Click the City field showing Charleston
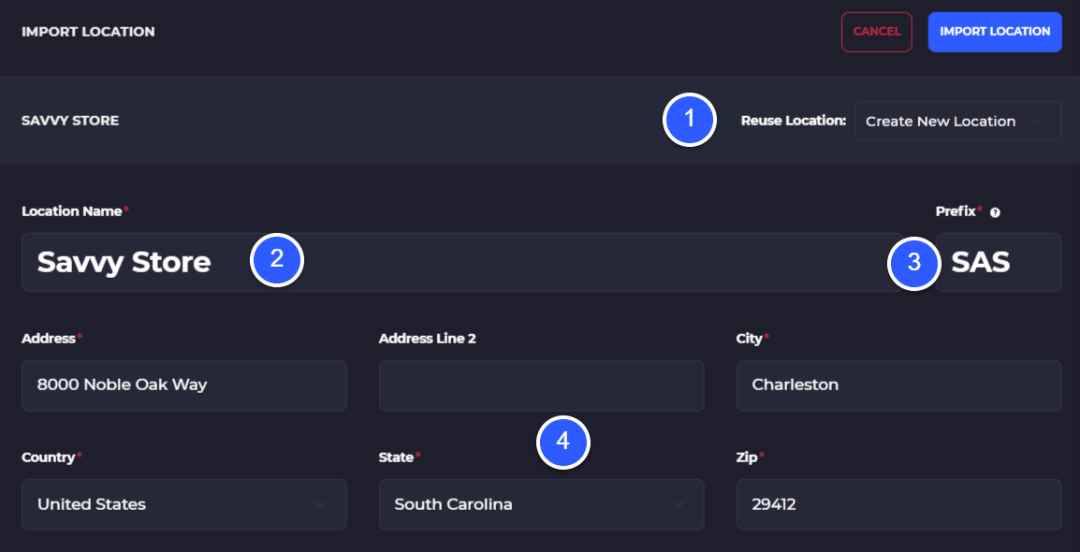The width and height of the screenshot is (1080, 552). pyautogui.click(x=899, y=385)
